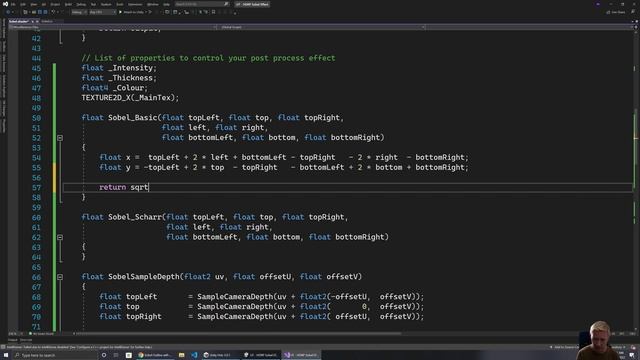Click the 'Sobel_Scharr' function name
Image resolution: width=640 pixels, height=360 pixels.
(135, 217)
